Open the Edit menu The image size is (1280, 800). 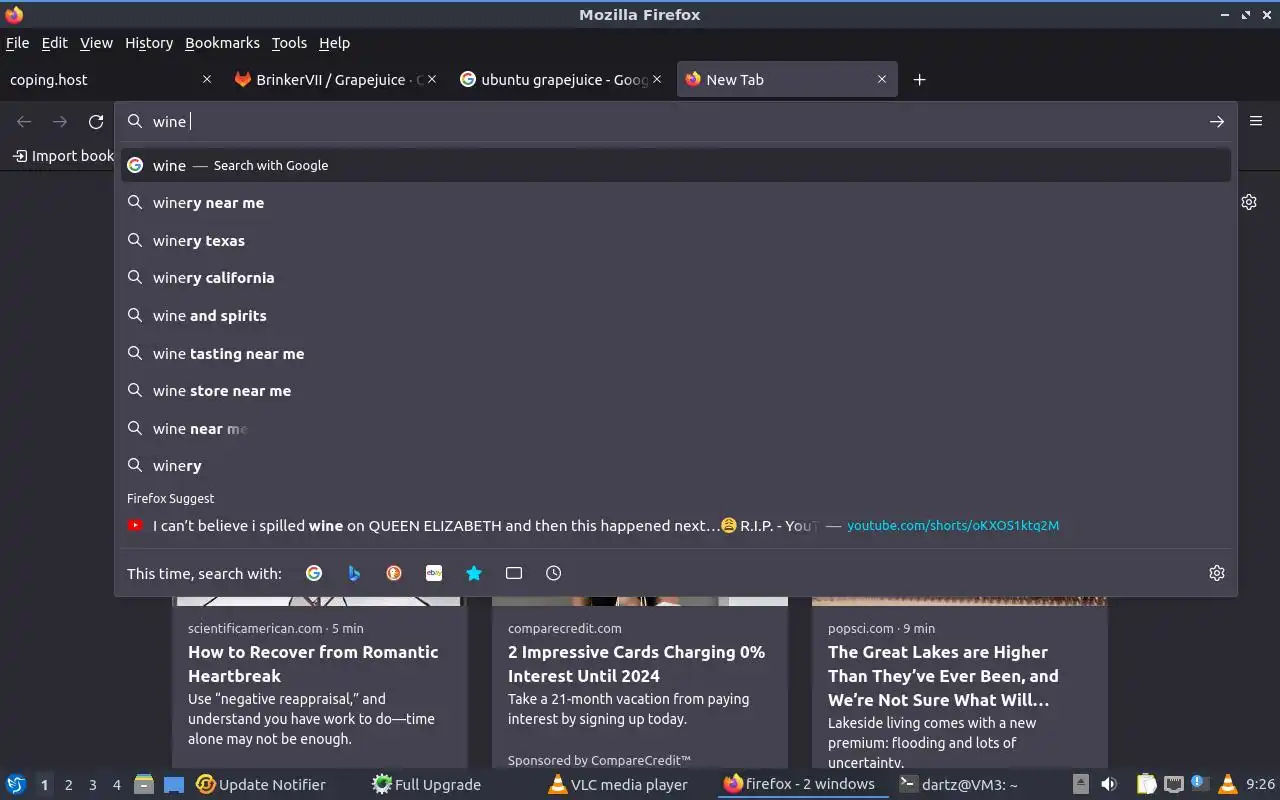(54, 43)
